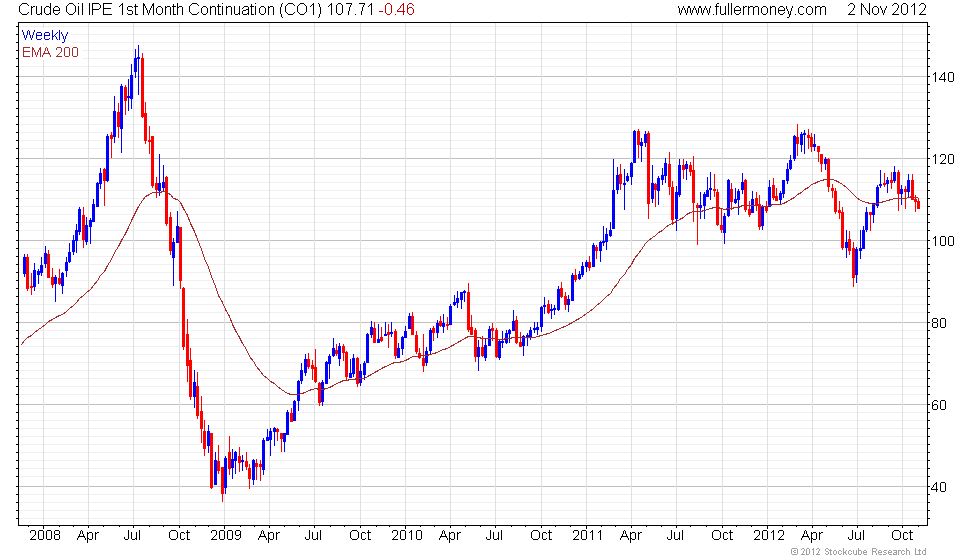Screen dimensions: 980x560
Task: Click the '© 2012 Stockcube Research Ltd' copyright text
Action: 858,552
